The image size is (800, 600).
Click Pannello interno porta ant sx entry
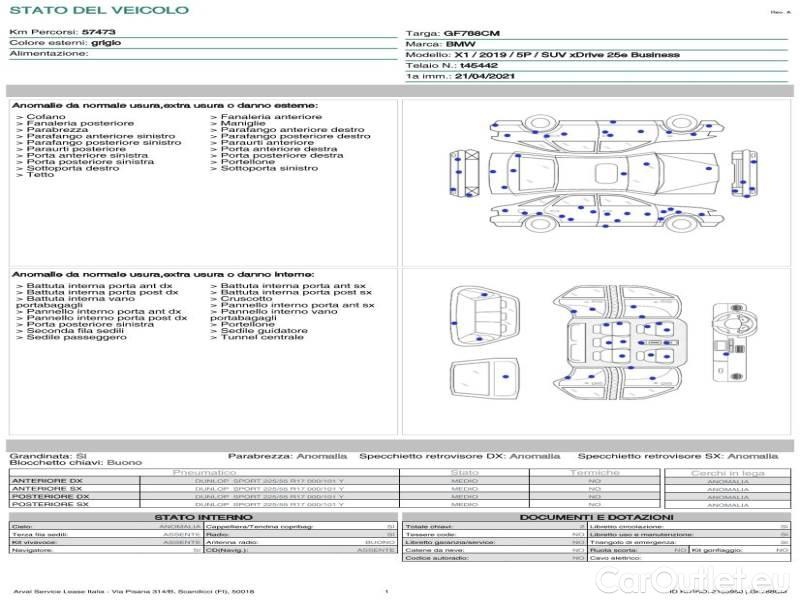click(292, 305)
